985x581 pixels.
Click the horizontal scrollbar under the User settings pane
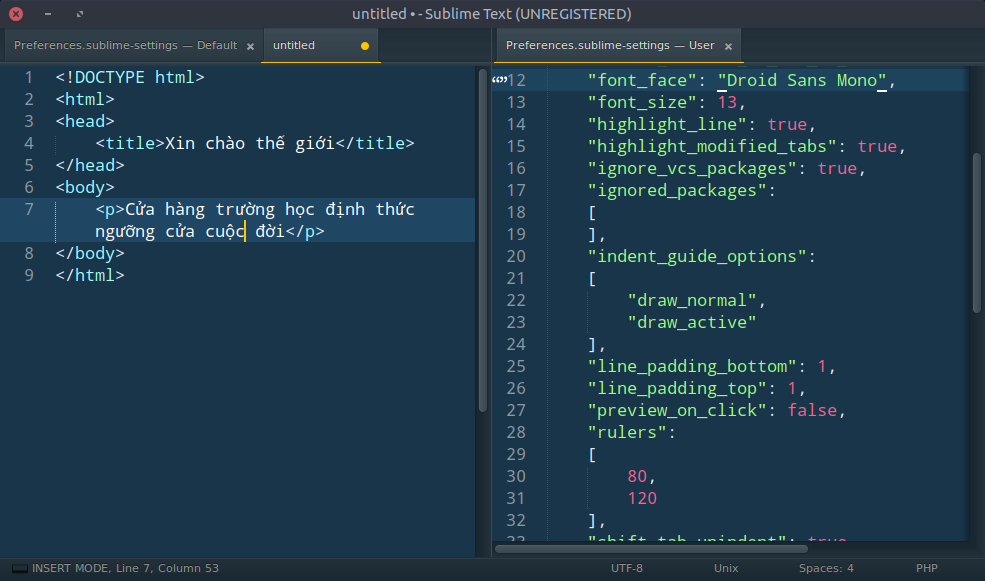click(651, 549)
